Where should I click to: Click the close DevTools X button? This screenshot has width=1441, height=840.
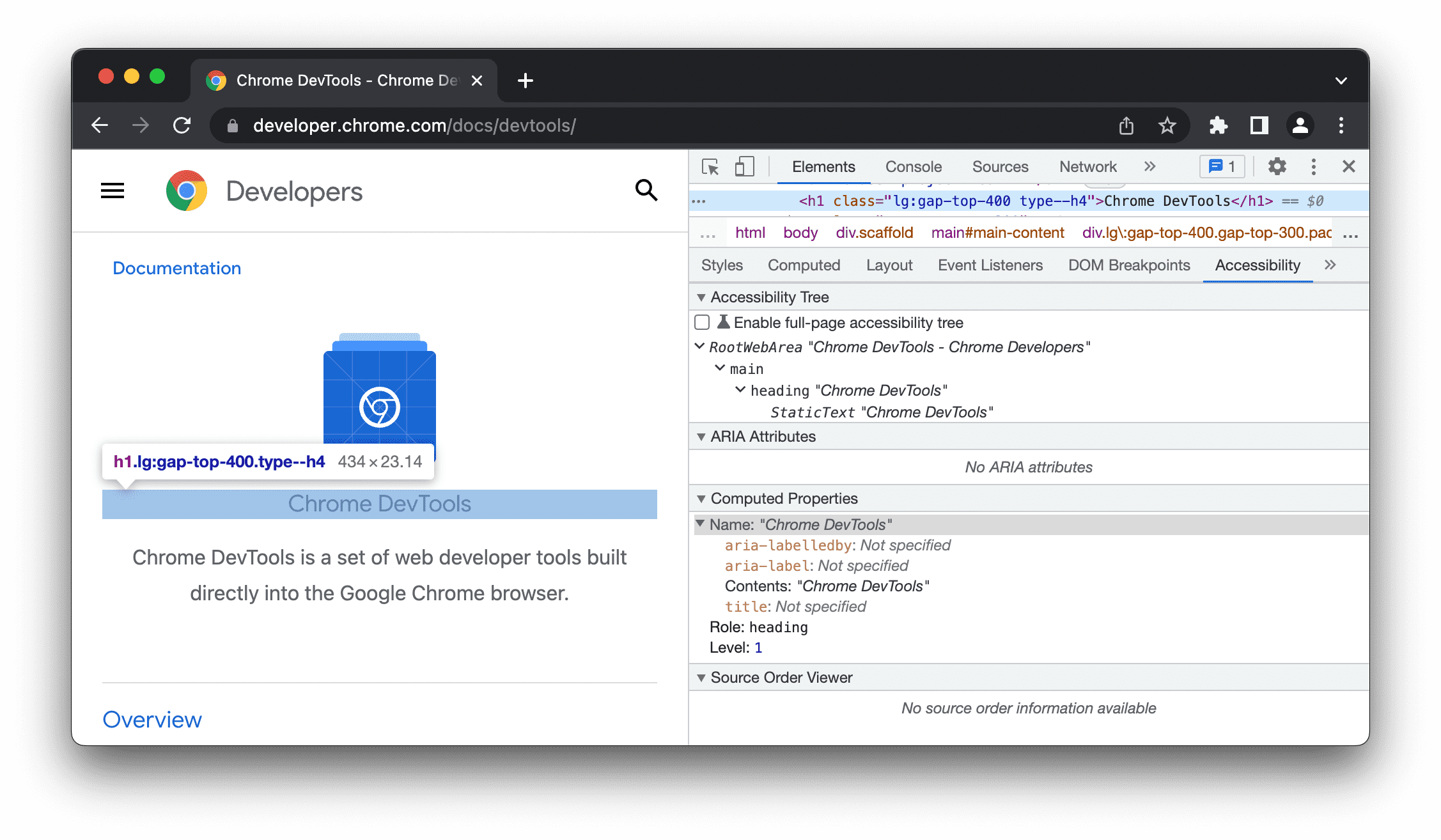click(1349, 166)
